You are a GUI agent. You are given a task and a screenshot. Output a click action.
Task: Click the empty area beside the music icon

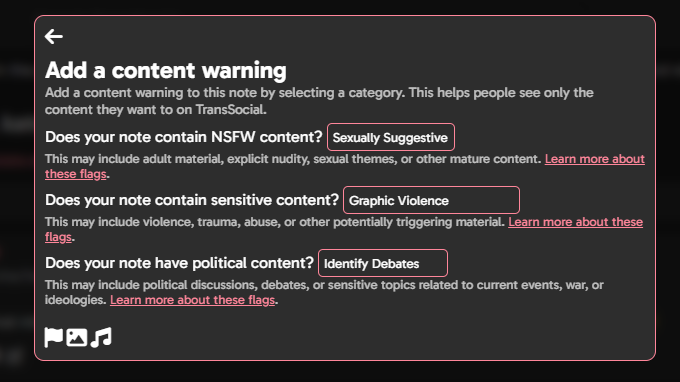tap(382, 337)
